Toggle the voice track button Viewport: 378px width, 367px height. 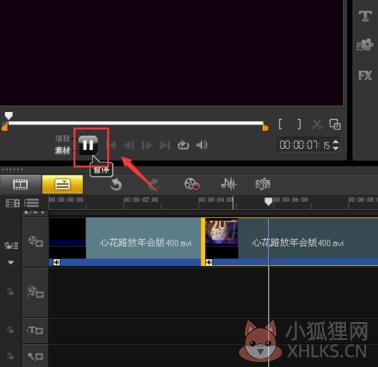(35, 357)
